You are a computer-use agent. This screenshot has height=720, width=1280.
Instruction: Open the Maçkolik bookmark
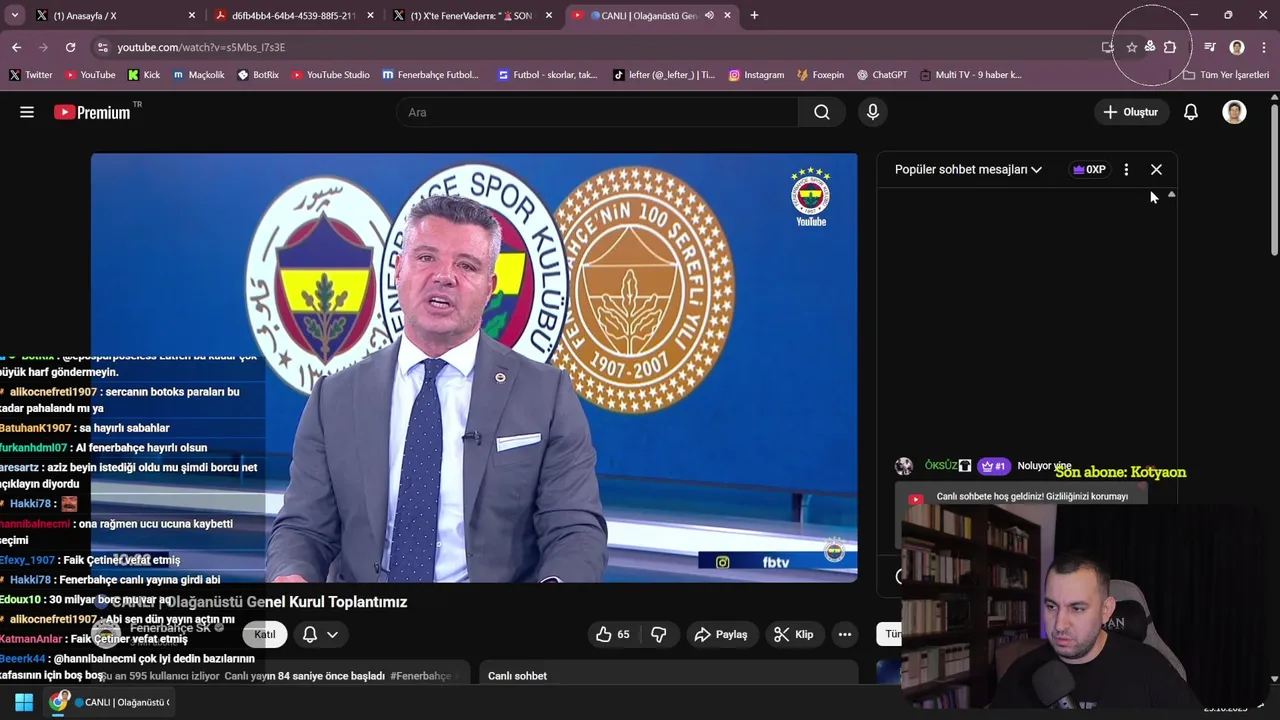[x=199, y=75]
